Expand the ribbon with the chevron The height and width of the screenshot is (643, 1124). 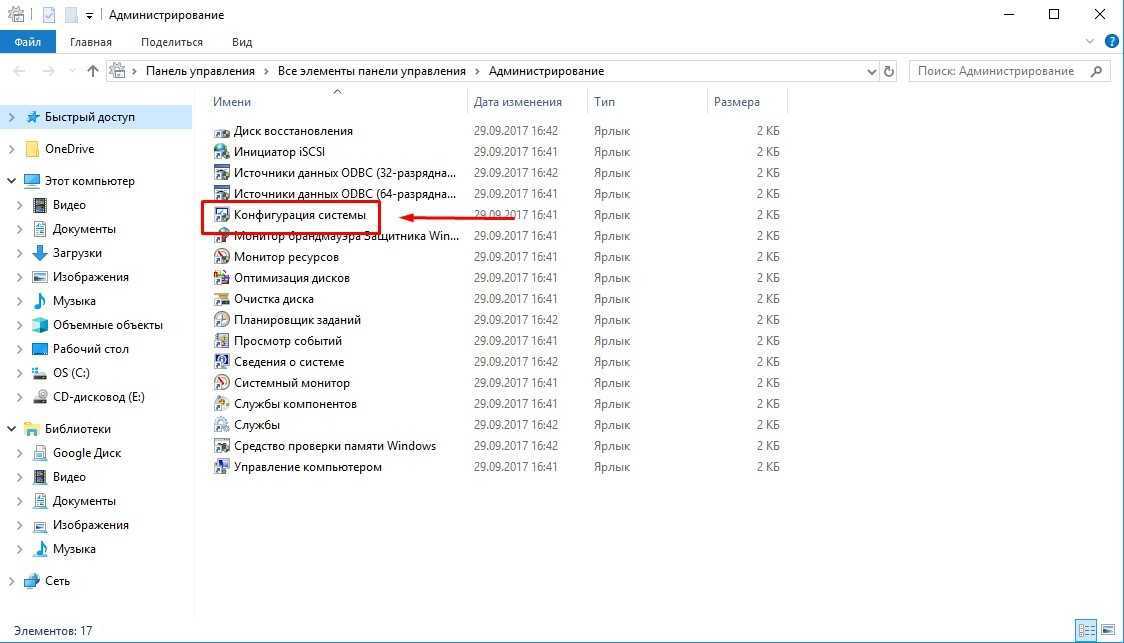tap(1091, 42)
